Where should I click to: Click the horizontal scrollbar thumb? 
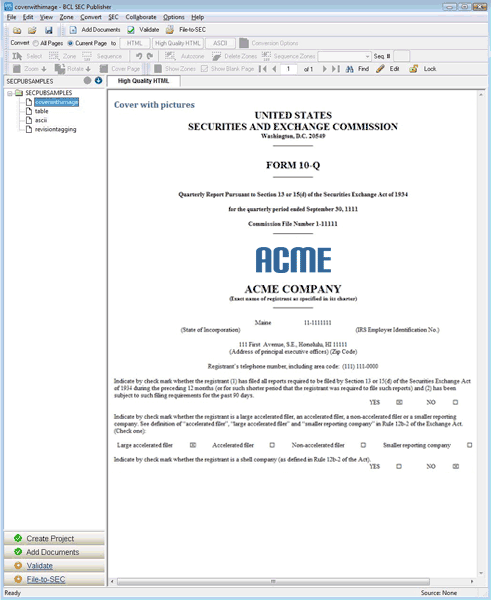(273, 581)
